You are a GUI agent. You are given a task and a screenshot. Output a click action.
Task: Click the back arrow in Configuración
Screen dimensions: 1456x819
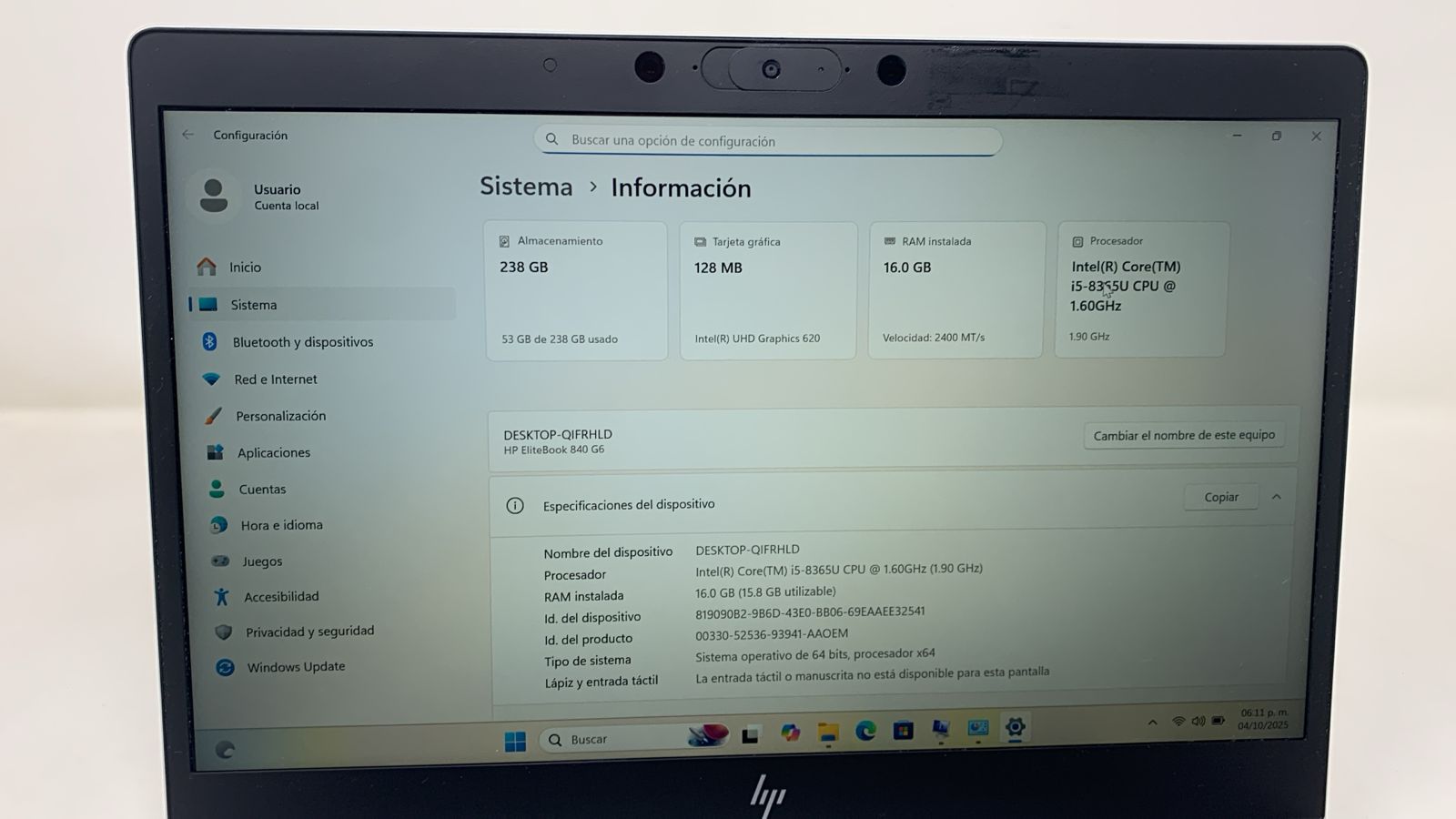click(188, 134)
